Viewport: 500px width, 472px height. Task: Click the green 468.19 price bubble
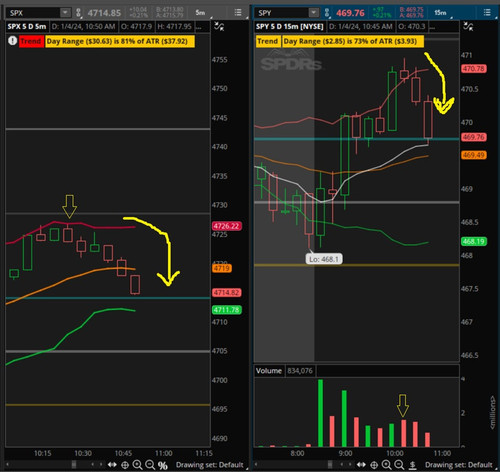(x=474, y=241)
